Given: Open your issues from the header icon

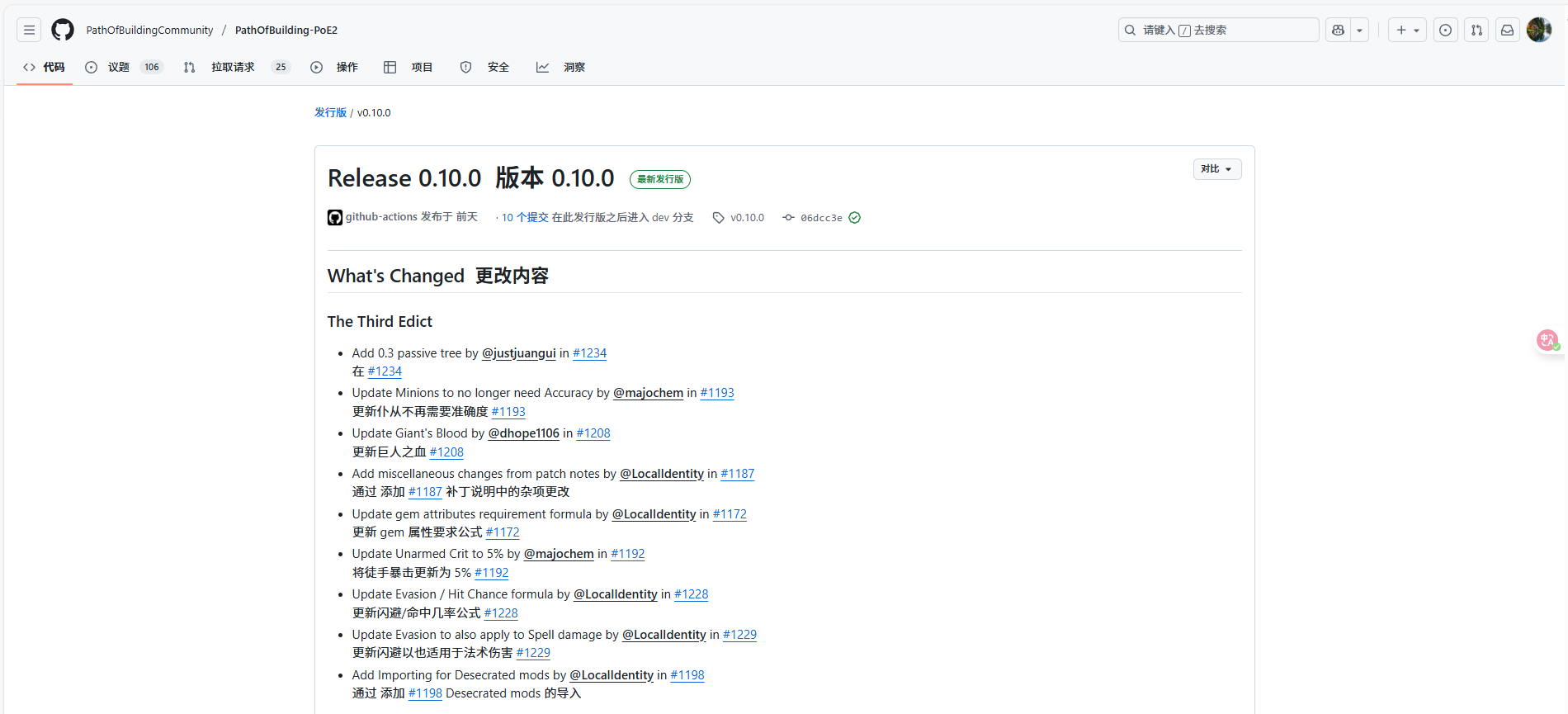Looking at the screenshot, I should pyautogui.click(x=1446, y=31).
